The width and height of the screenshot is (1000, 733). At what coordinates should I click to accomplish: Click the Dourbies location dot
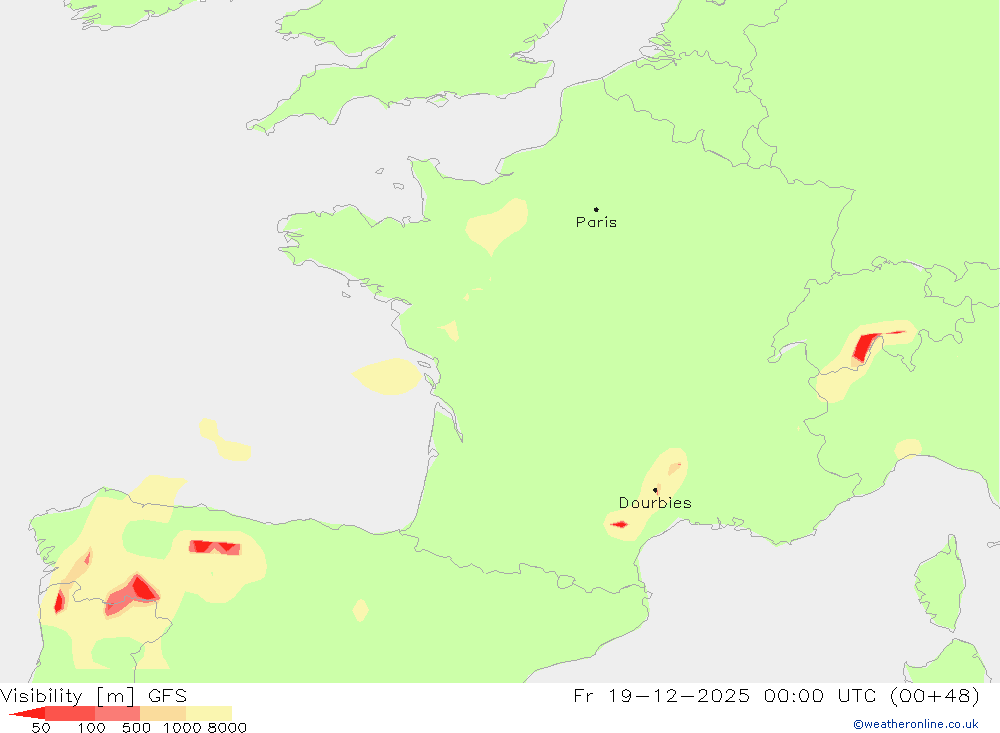click(655, 490)
